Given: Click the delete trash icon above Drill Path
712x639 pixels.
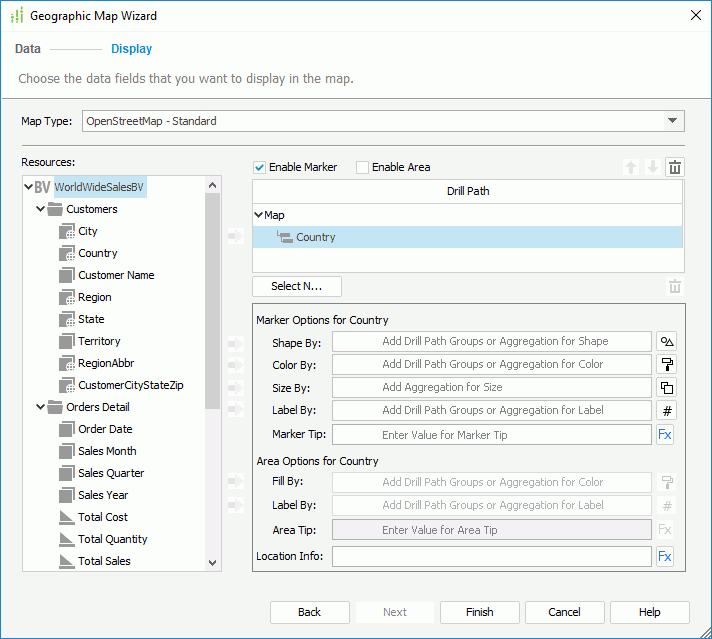Looking at the screenshot, I should (x=675, y=167).
